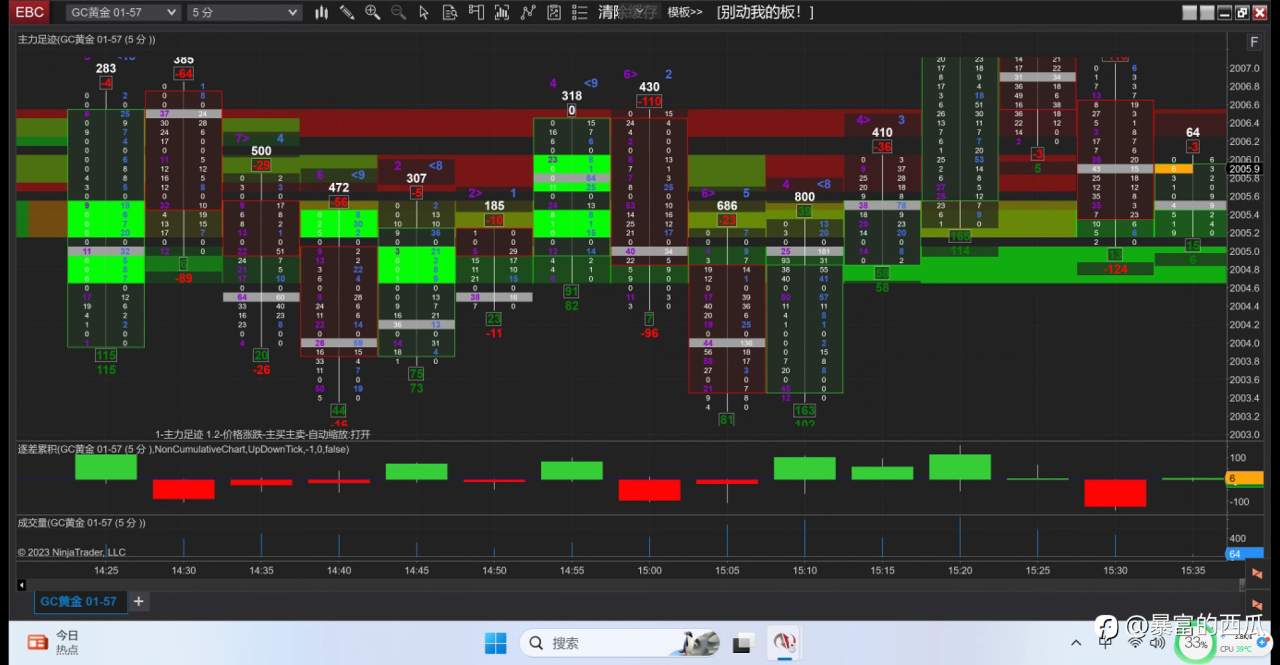Image resolution: width=1280 pixels, height=665 pixels.
Task: Open the indicators icon in toolbar
Action: coord(502,12)
